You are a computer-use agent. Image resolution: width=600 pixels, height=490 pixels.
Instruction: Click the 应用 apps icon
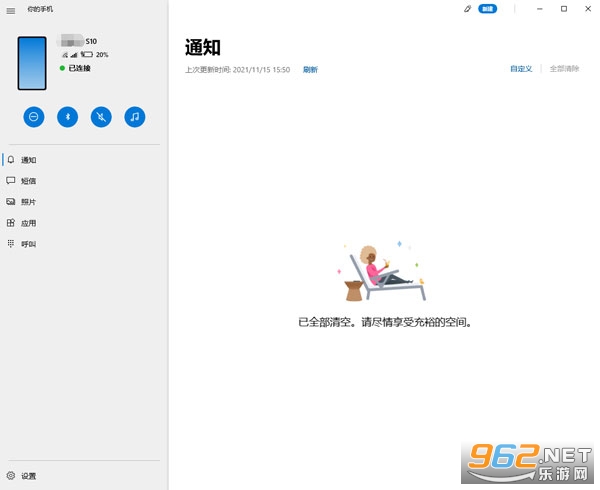click(x=11, y=223)
